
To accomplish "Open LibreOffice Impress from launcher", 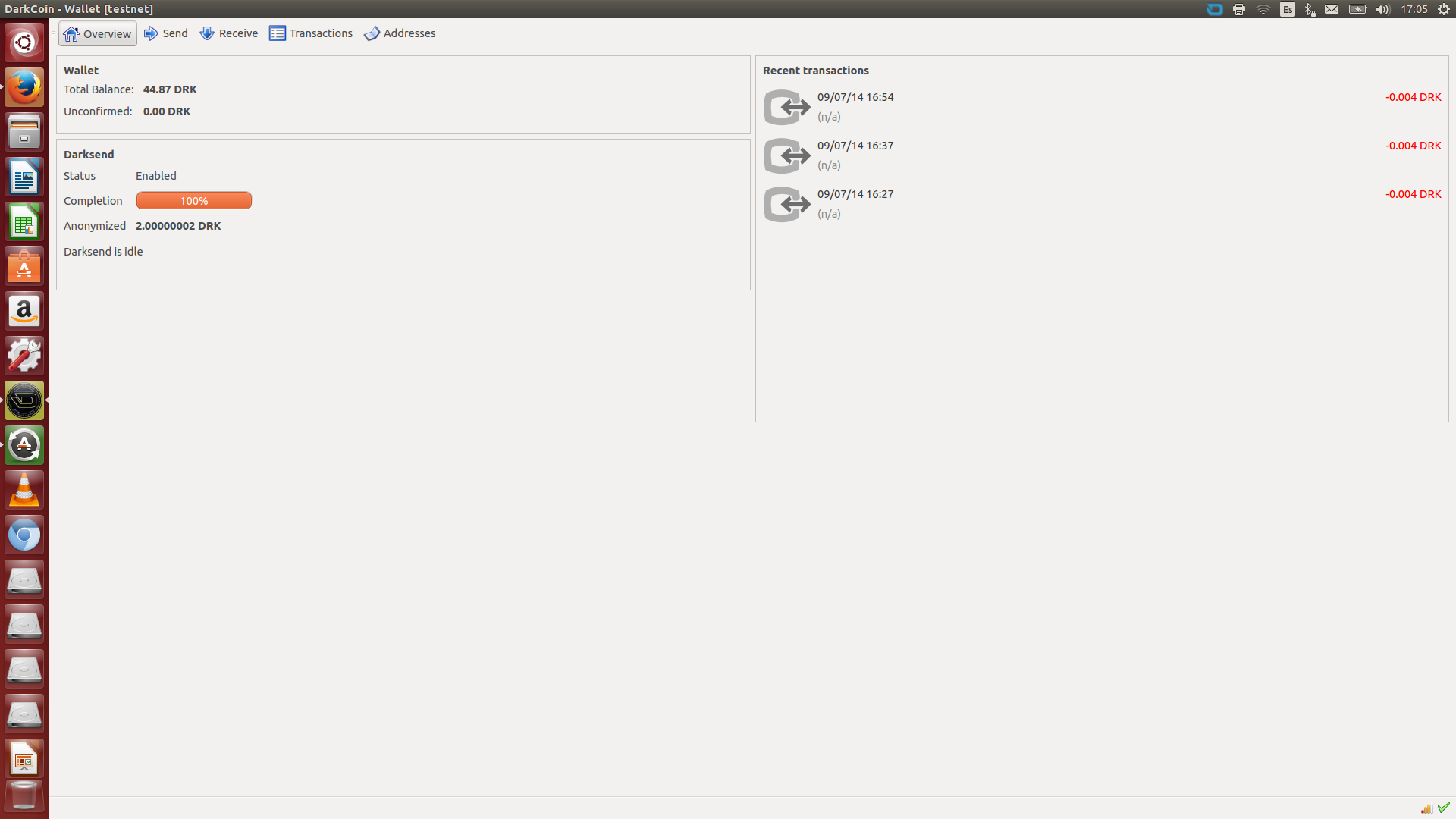I will 24,758.
